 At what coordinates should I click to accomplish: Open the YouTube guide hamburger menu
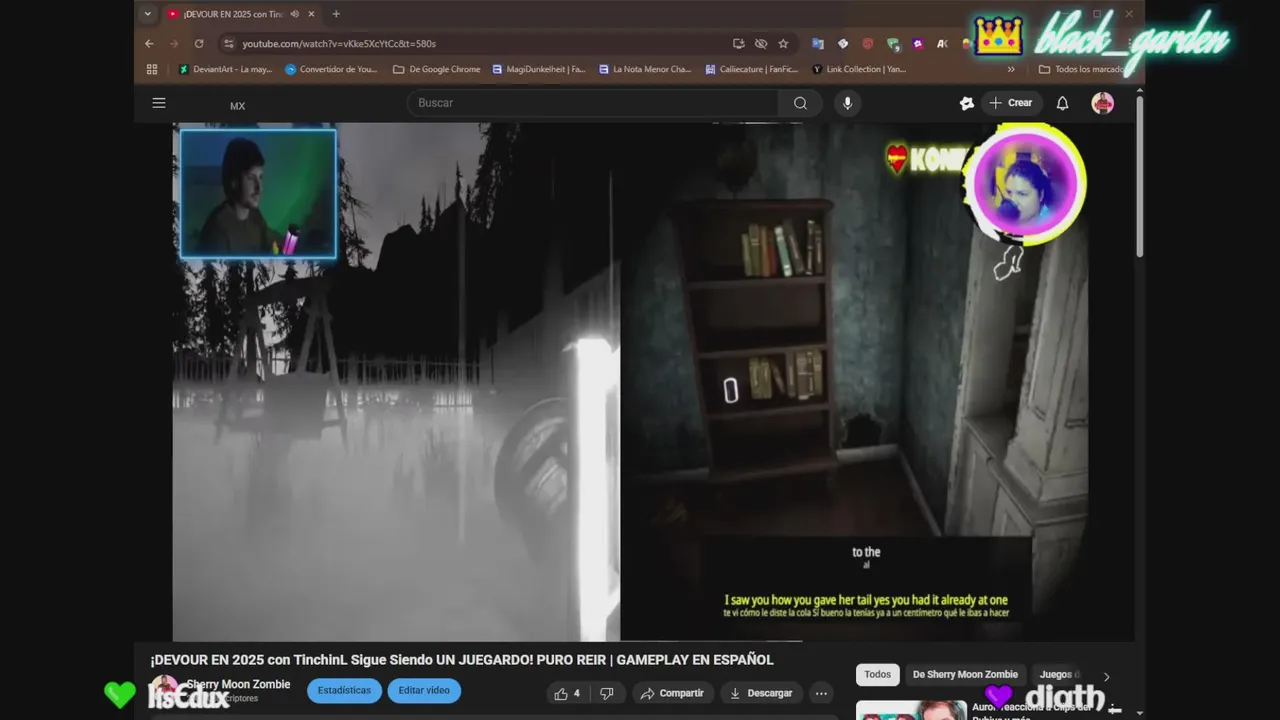click(x=158, y=103)
